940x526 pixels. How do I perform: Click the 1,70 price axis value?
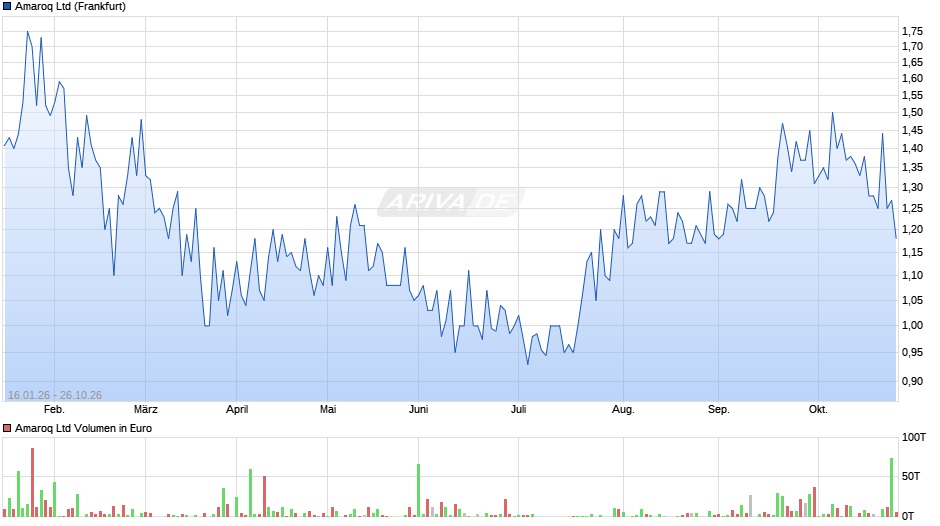[x=912, y=46]
